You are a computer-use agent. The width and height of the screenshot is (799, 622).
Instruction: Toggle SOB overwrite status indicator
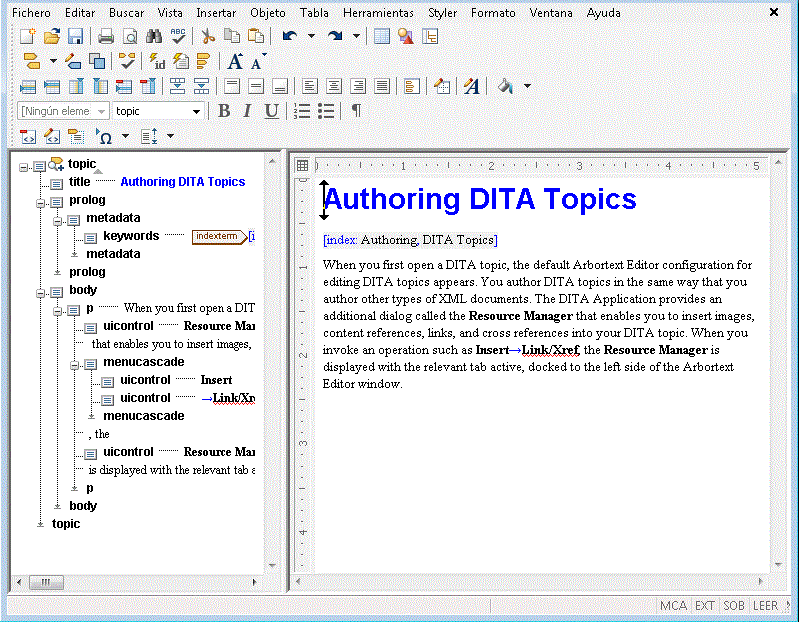[x=734, y=606]
